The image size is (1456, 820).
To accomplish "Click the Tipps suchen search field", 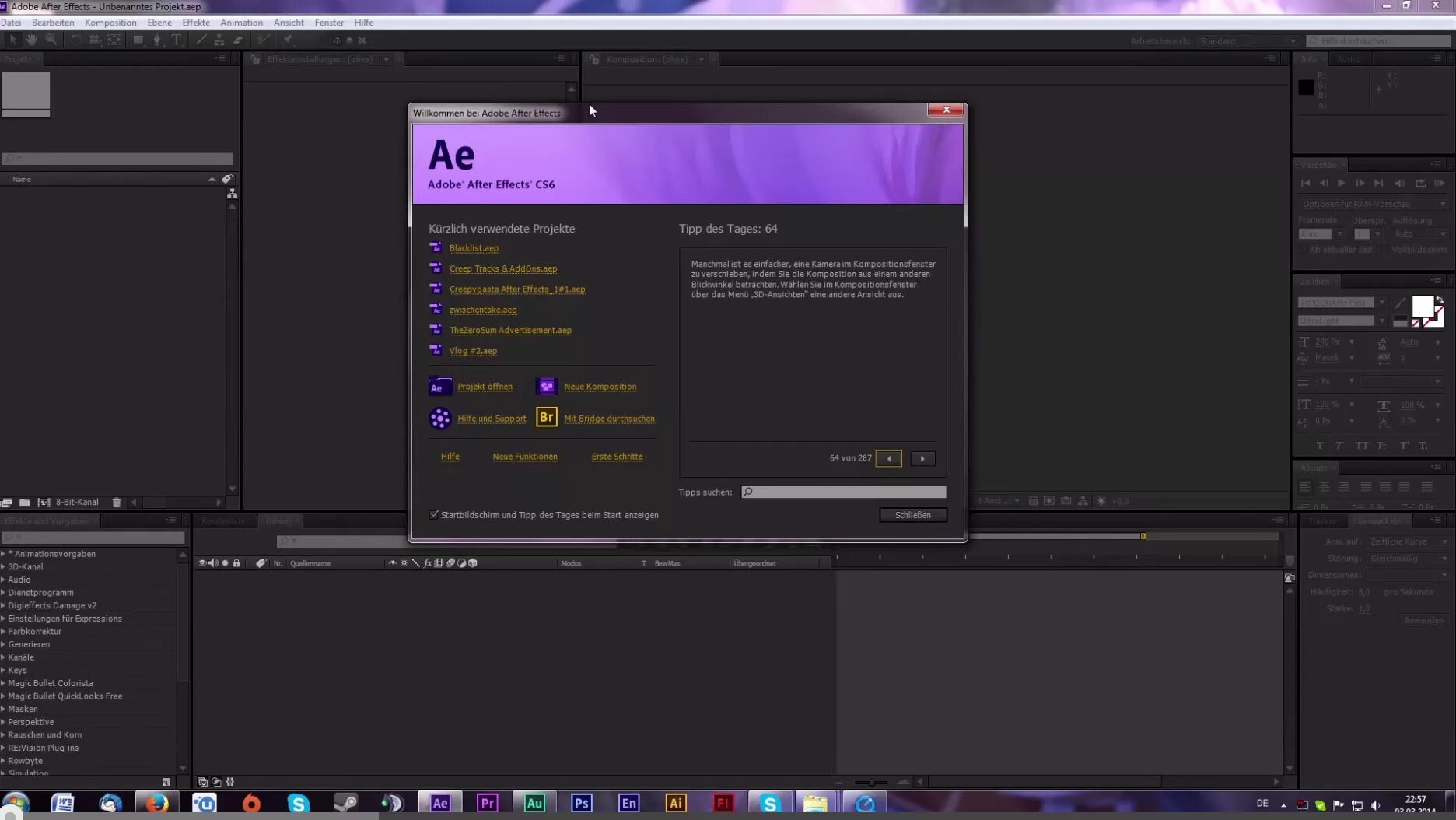I will [844, 492].
